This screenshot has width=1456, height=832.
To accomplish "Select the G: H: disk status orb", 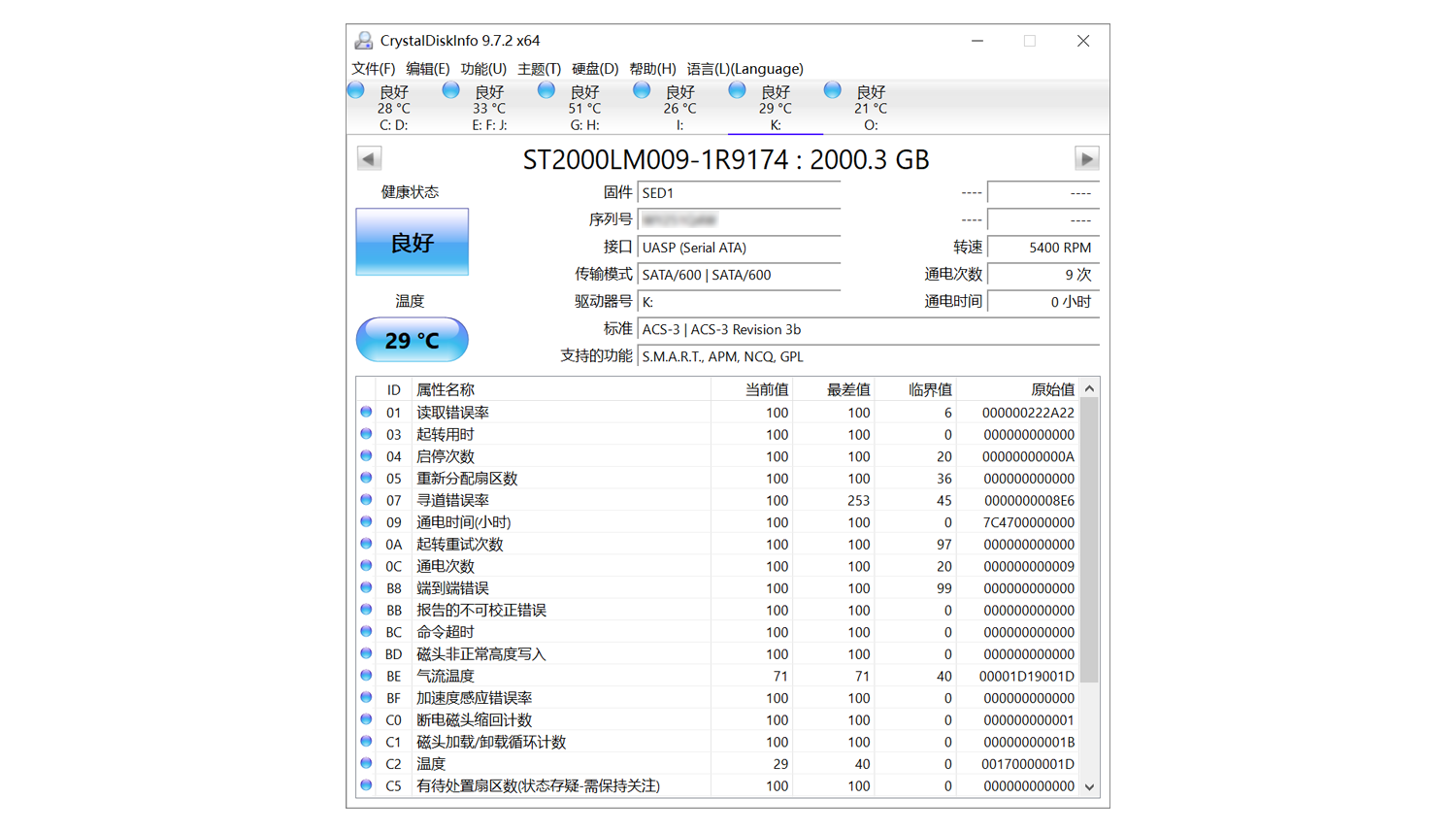I will click(546, 90).
